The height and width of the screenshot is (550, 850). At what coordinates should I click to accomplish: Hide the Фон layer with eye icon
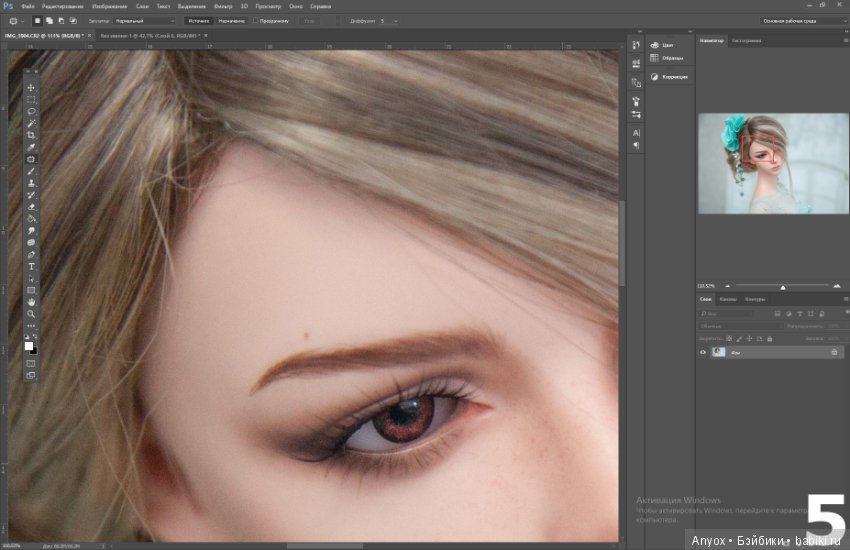coord(703,352)
